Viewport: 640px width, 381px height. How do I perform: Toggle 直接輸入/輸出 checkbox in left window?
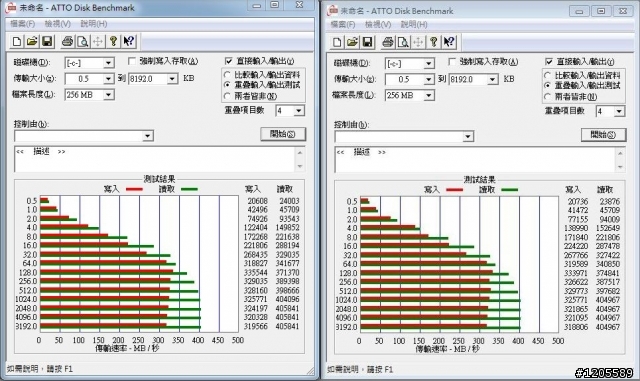(x=229, y=61)
